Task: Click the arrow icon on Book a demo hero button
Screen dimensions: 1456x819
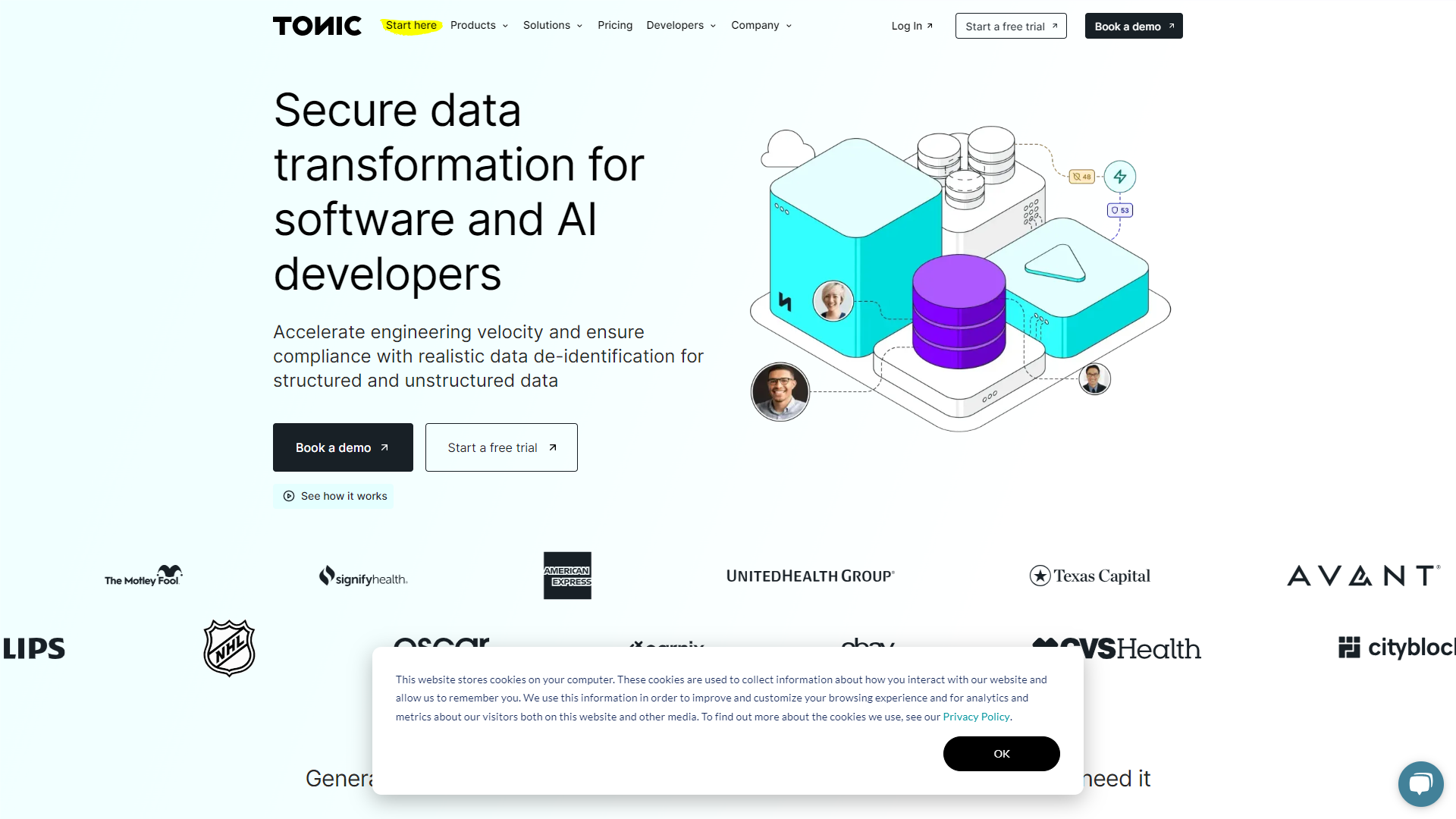Action: (385, 447)
